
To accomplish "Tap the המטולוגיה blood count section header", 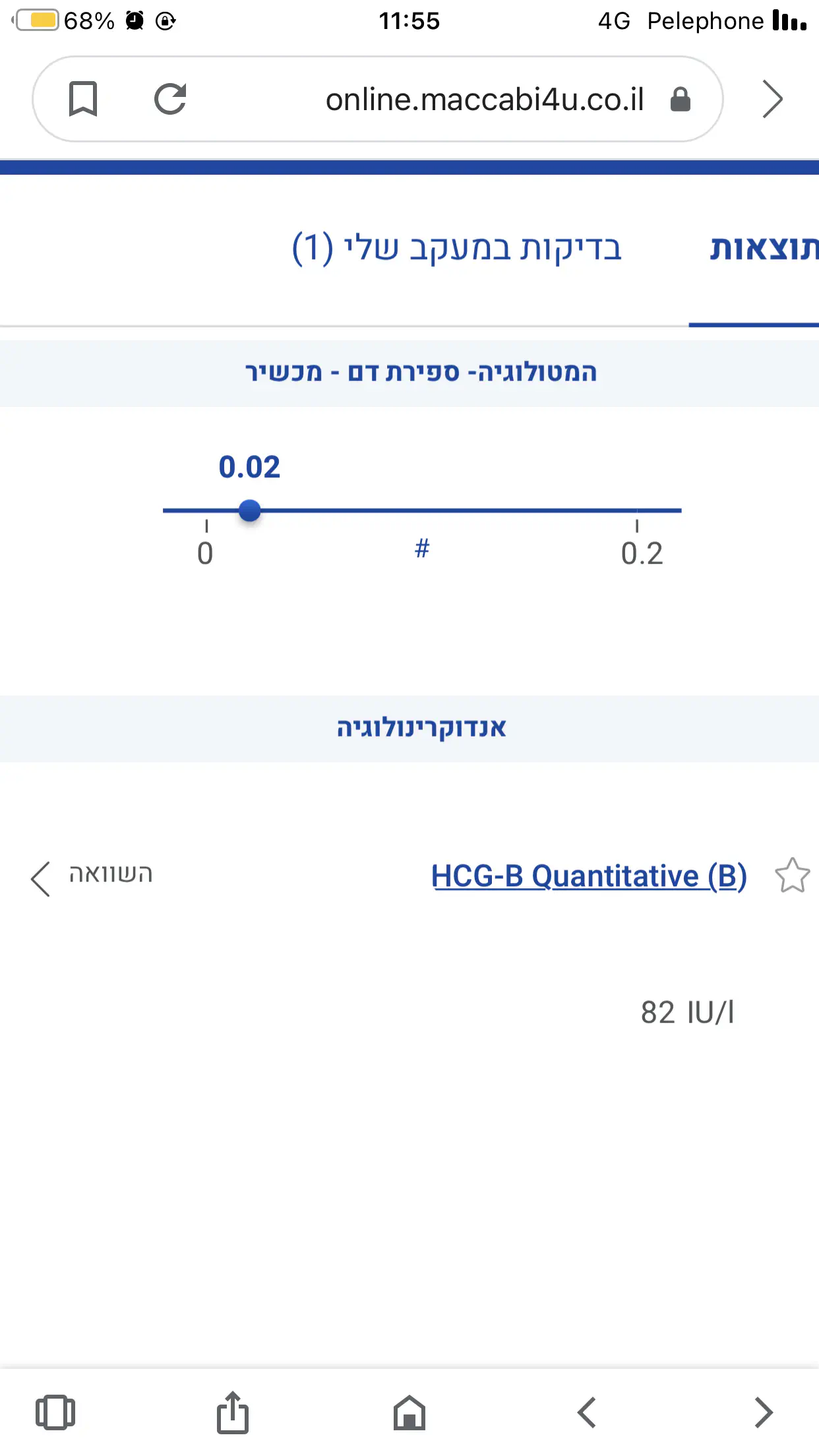I will 421,373.
